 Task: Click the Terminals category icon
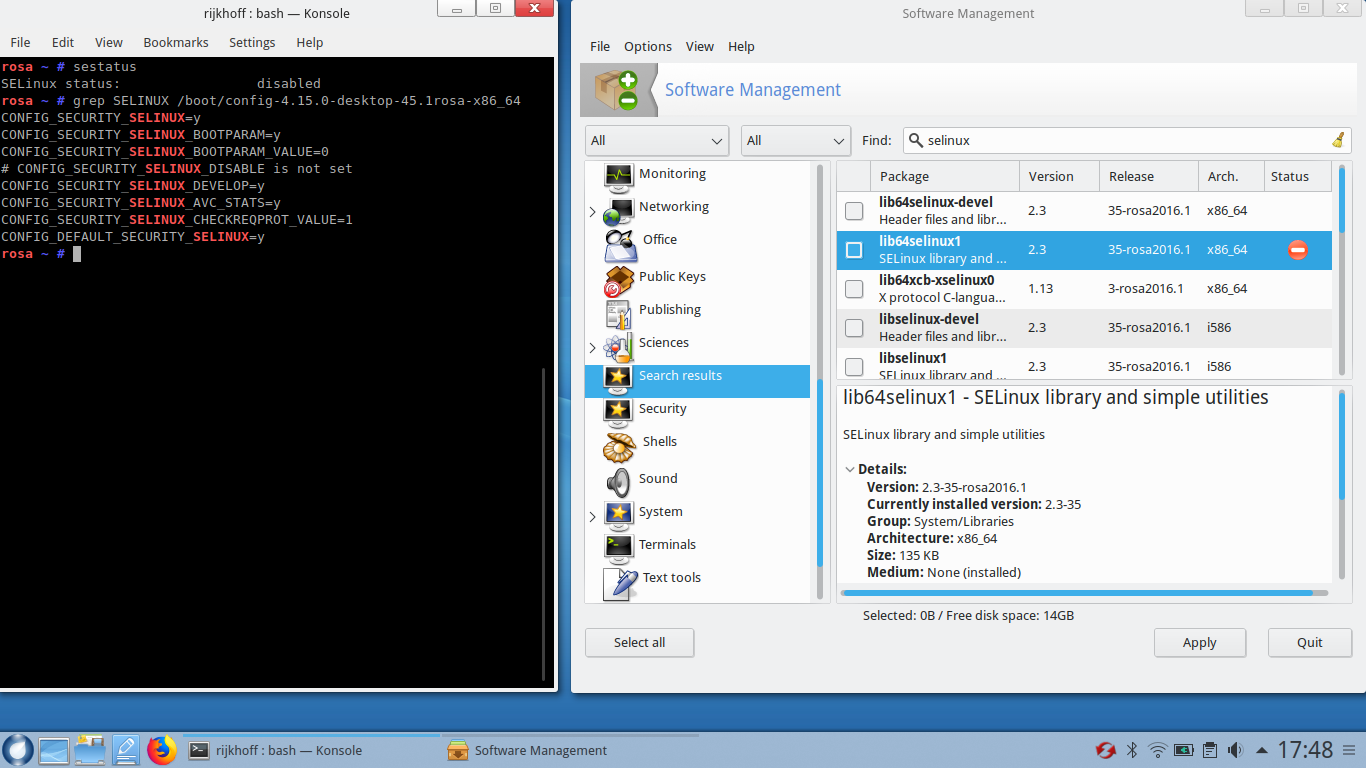pyautogui.click(x=619, y=547)
